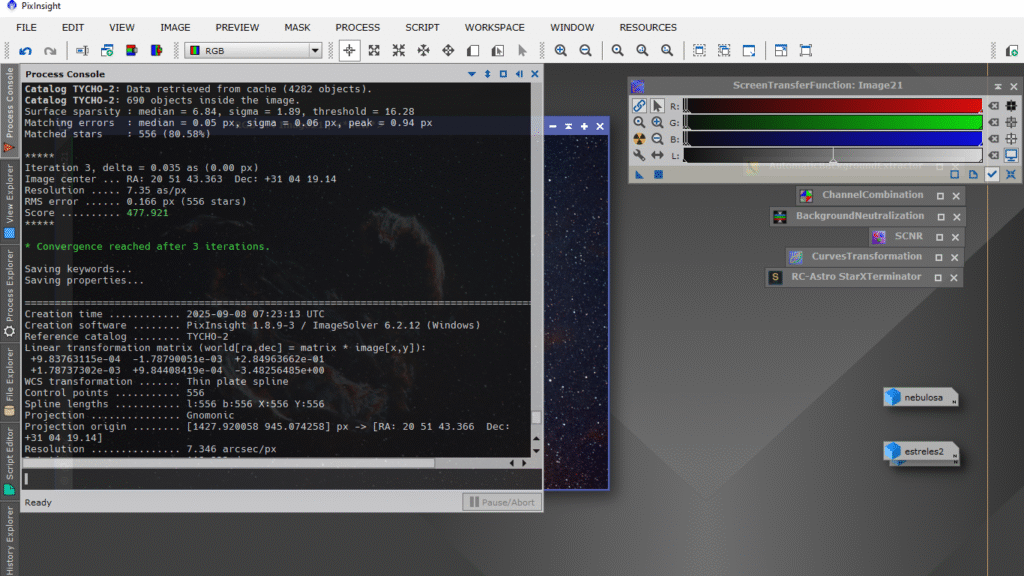Open the WORKSPACE menu
The image size is (1024, 576).
click(494, 27)
